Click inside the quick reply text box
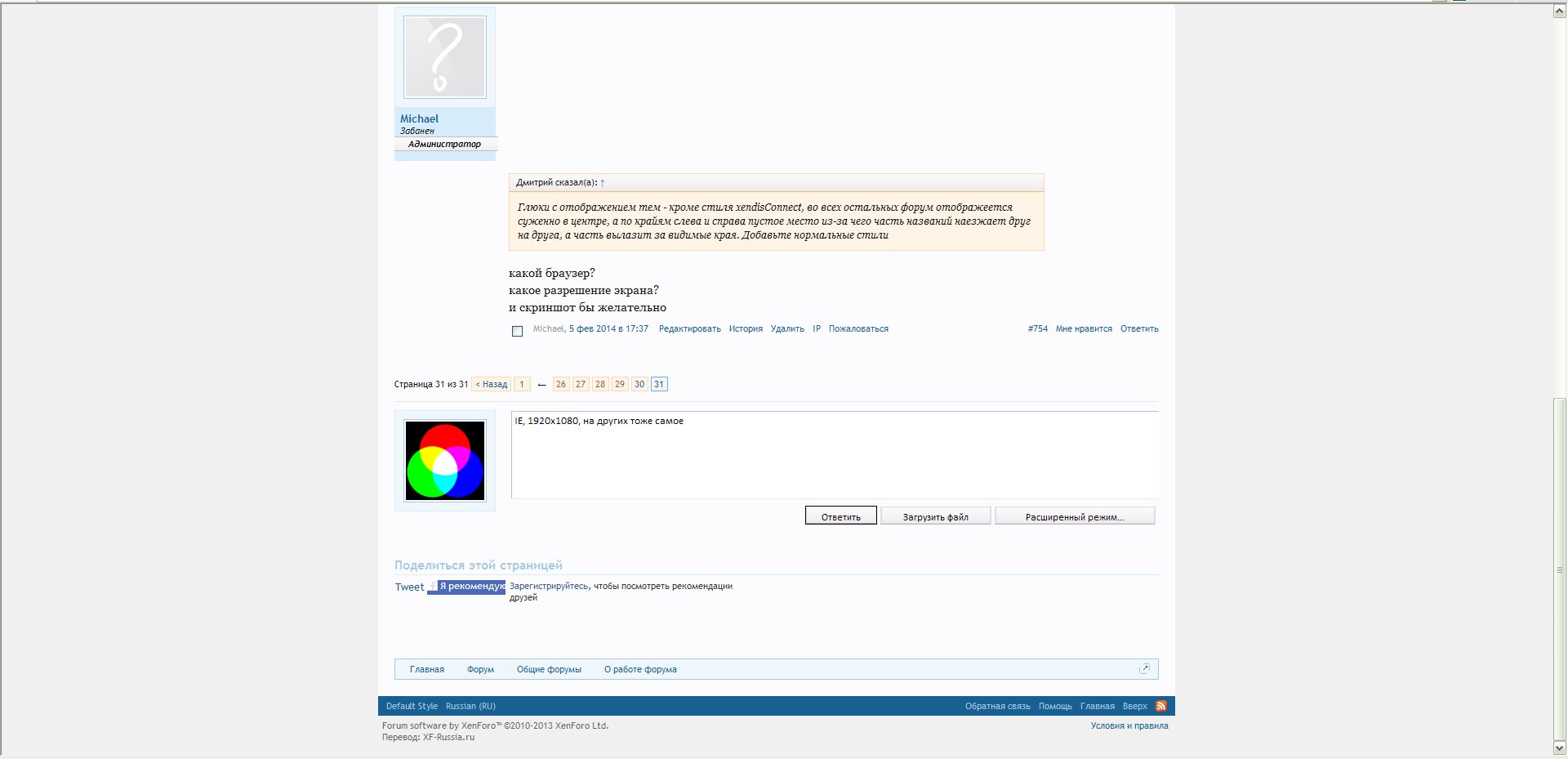The width and height of the screenshot is (1568, 759). [833, 458]
